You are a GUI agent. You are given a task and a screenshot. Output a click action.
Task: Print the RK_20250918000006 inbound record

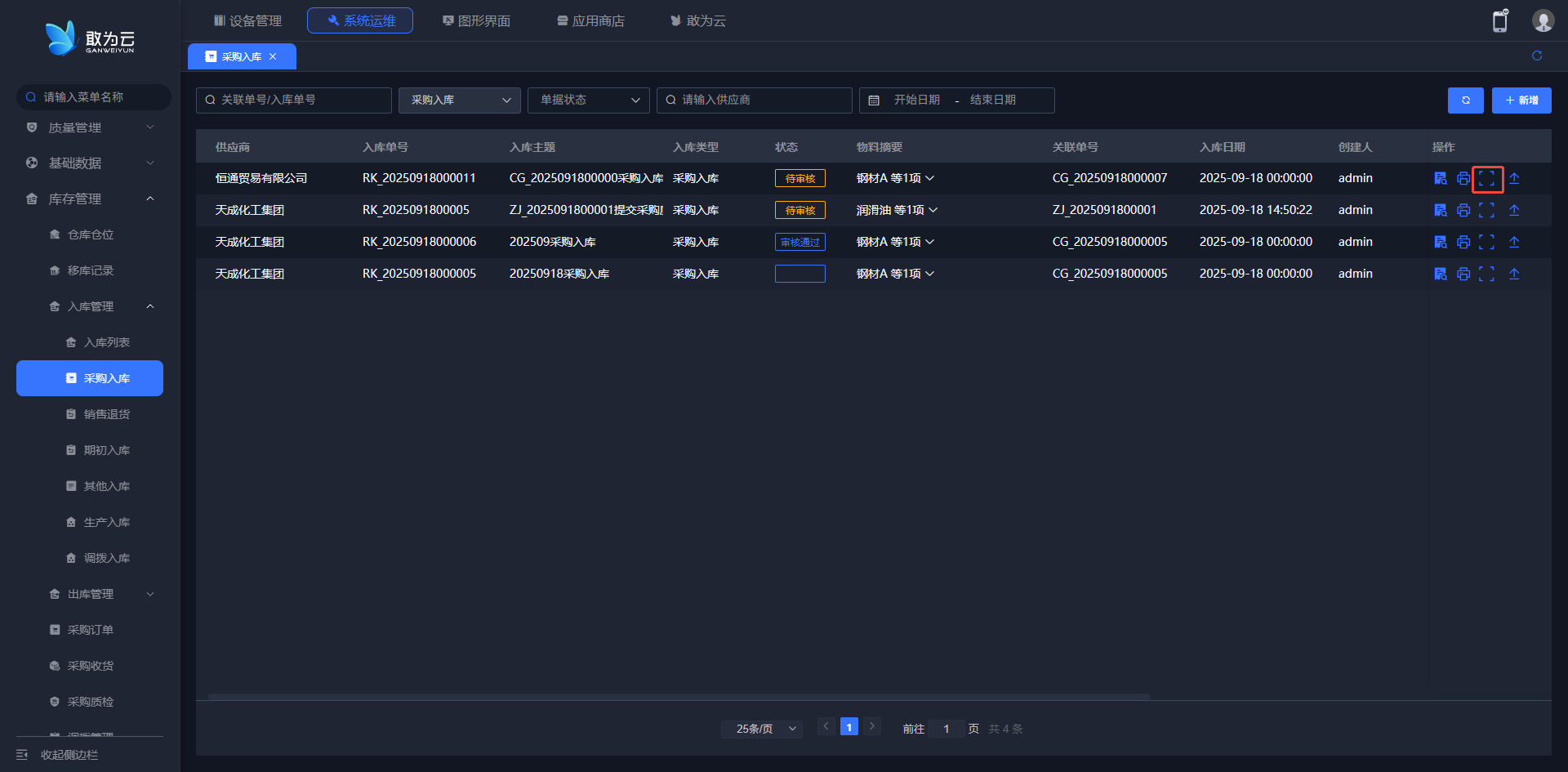[1463, 242]
